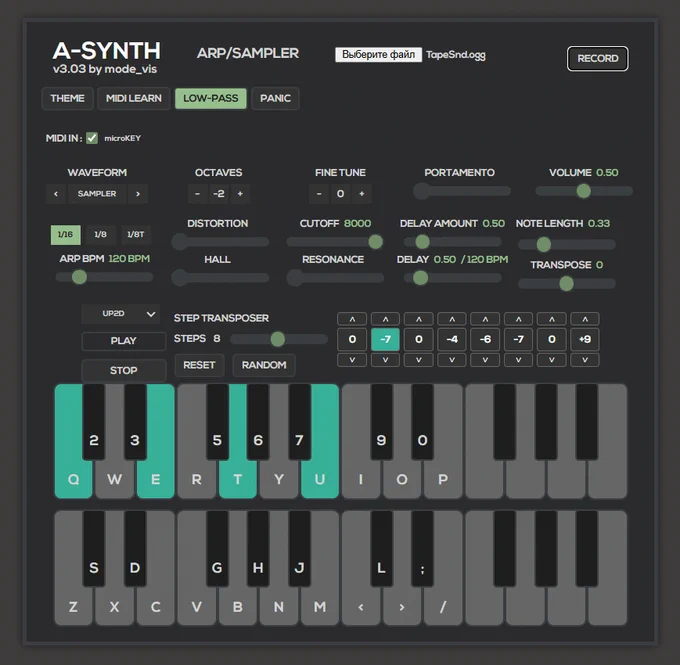
Task: Stop the arpeggiator with STOP
Action: (124, 370)
